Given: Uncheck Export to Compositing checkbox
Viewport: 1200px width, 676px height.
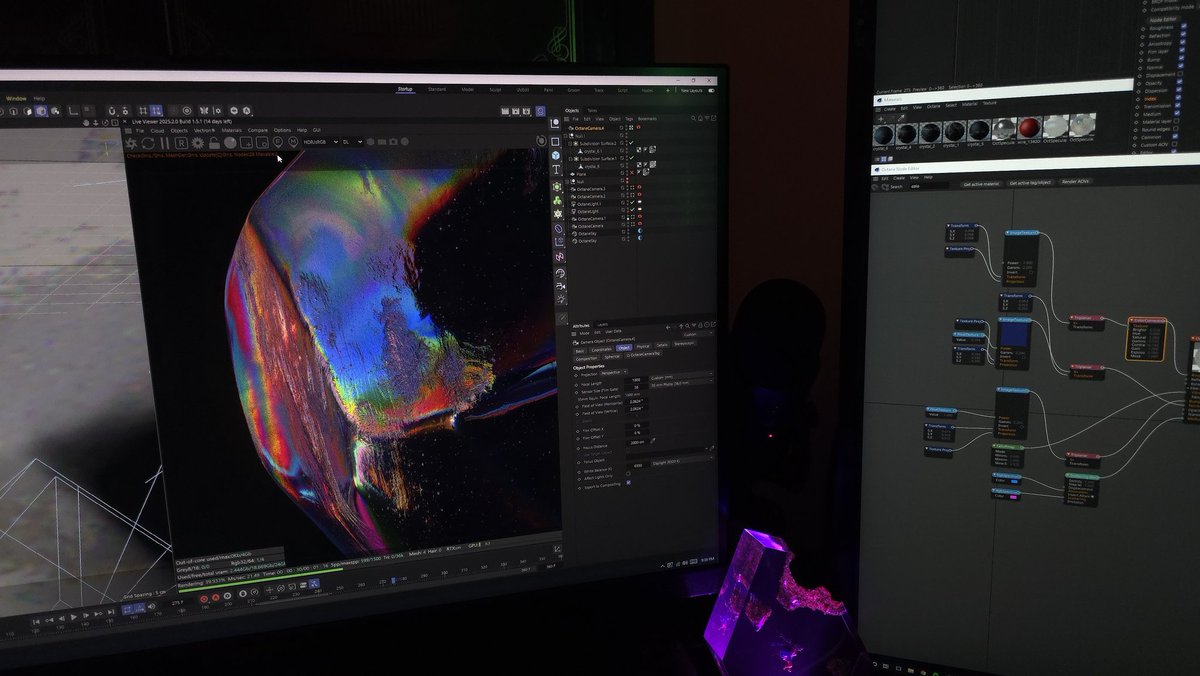Looking at the screenshot, I should tap(628, 482).
